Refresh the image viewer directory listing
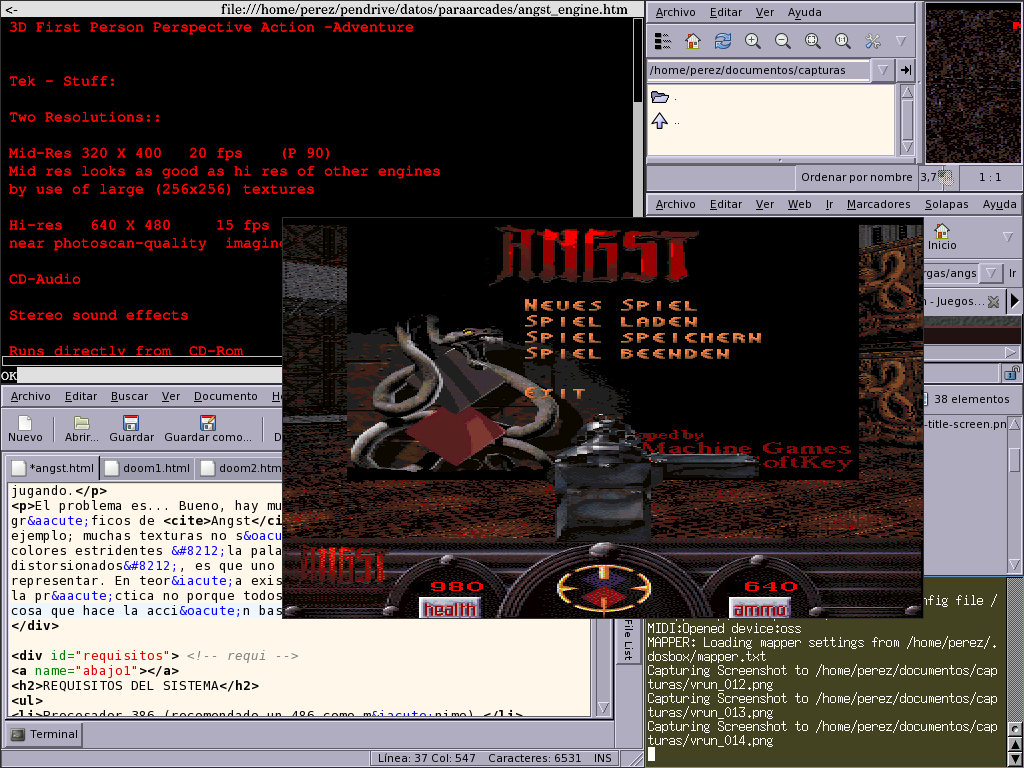The width and height of the screenshot is (1024, 768). (x=722, y=41)
